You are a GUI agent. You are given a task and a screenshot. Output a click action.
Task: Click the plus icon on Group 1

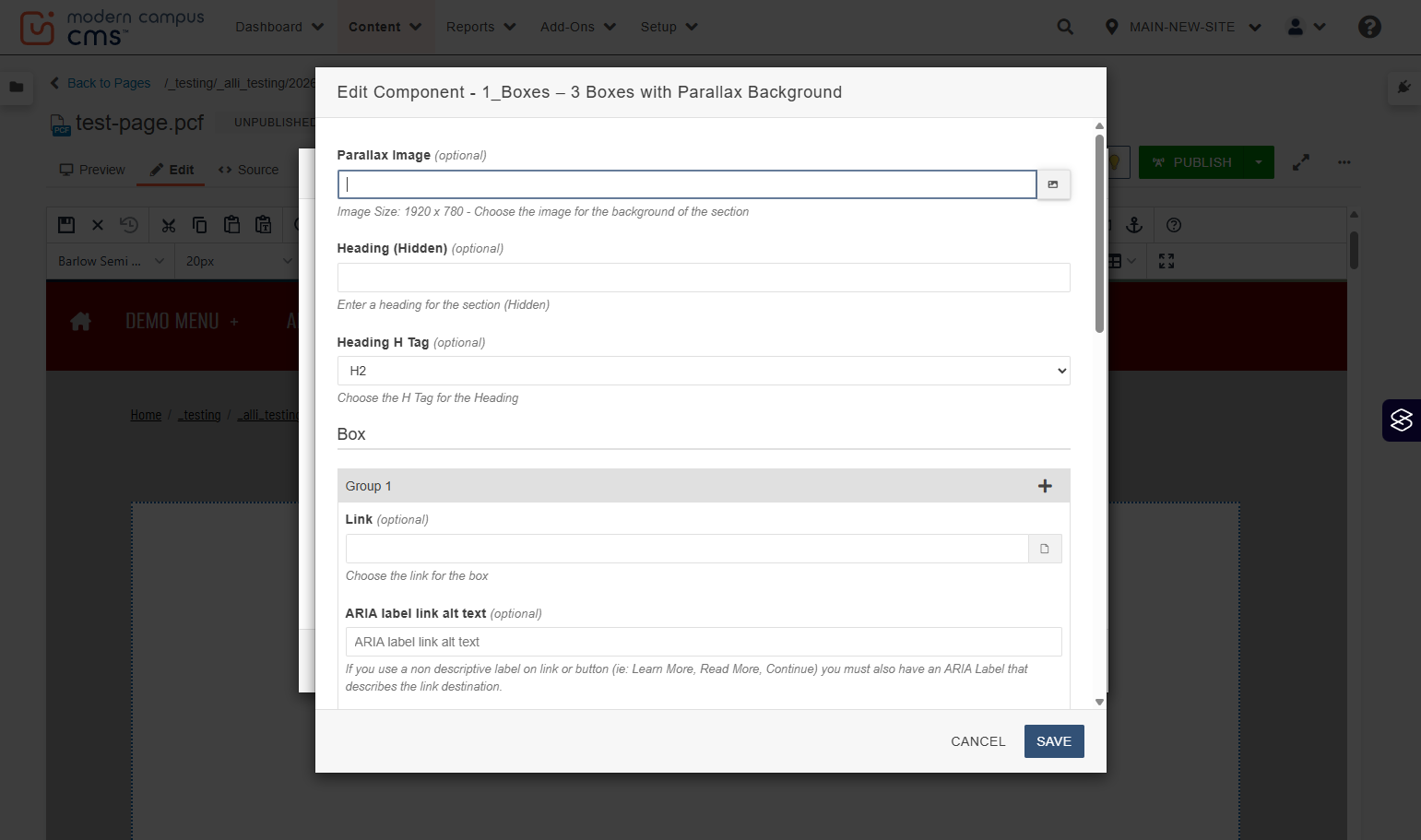click(x=1045, y=486)
